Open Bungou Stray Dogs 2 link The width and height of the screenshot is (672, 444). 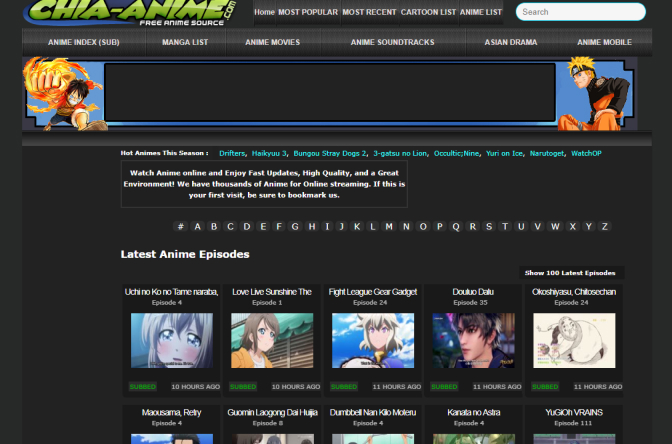point(330,153)
